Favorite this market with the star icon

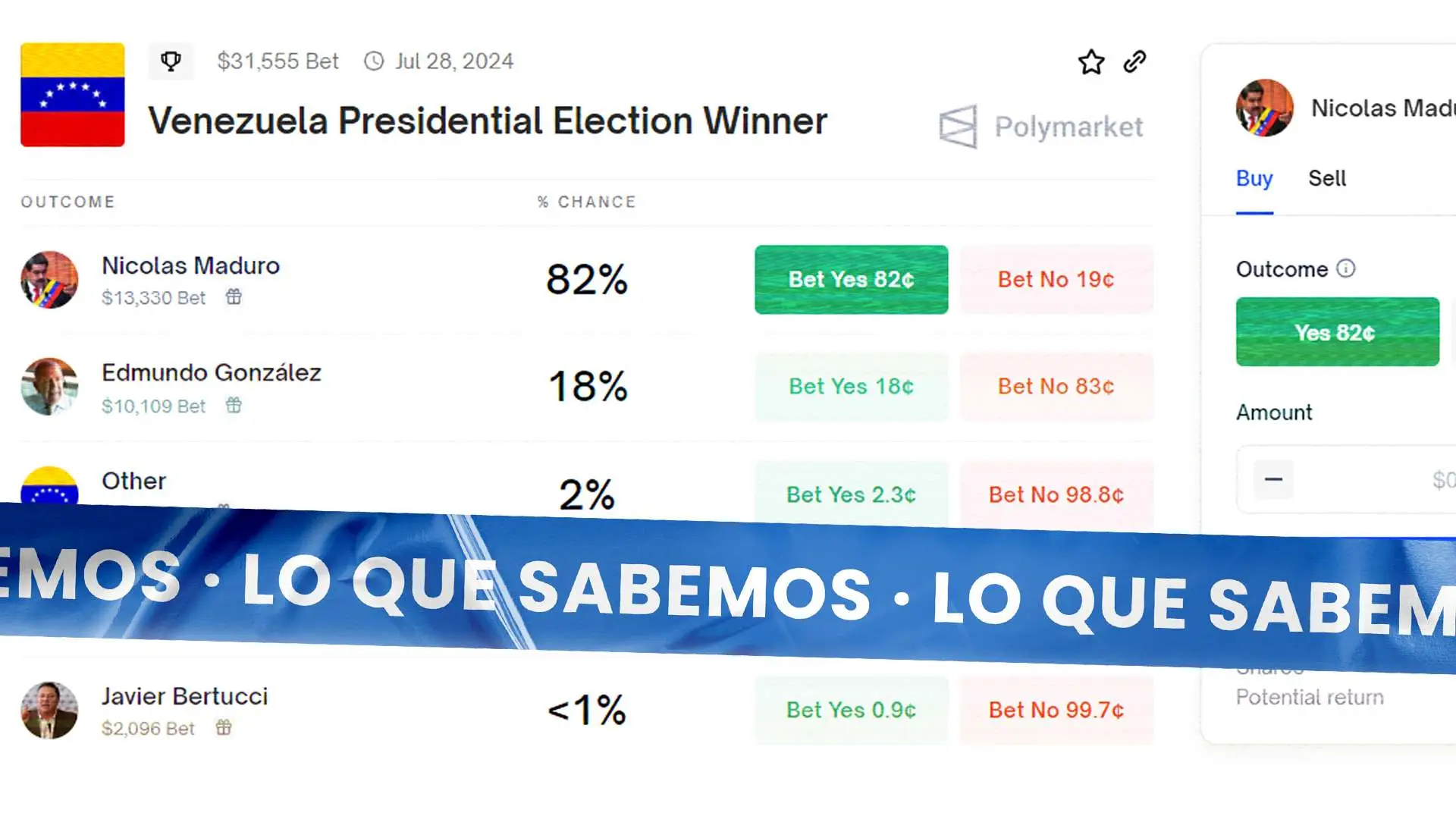pos(1091,62)
